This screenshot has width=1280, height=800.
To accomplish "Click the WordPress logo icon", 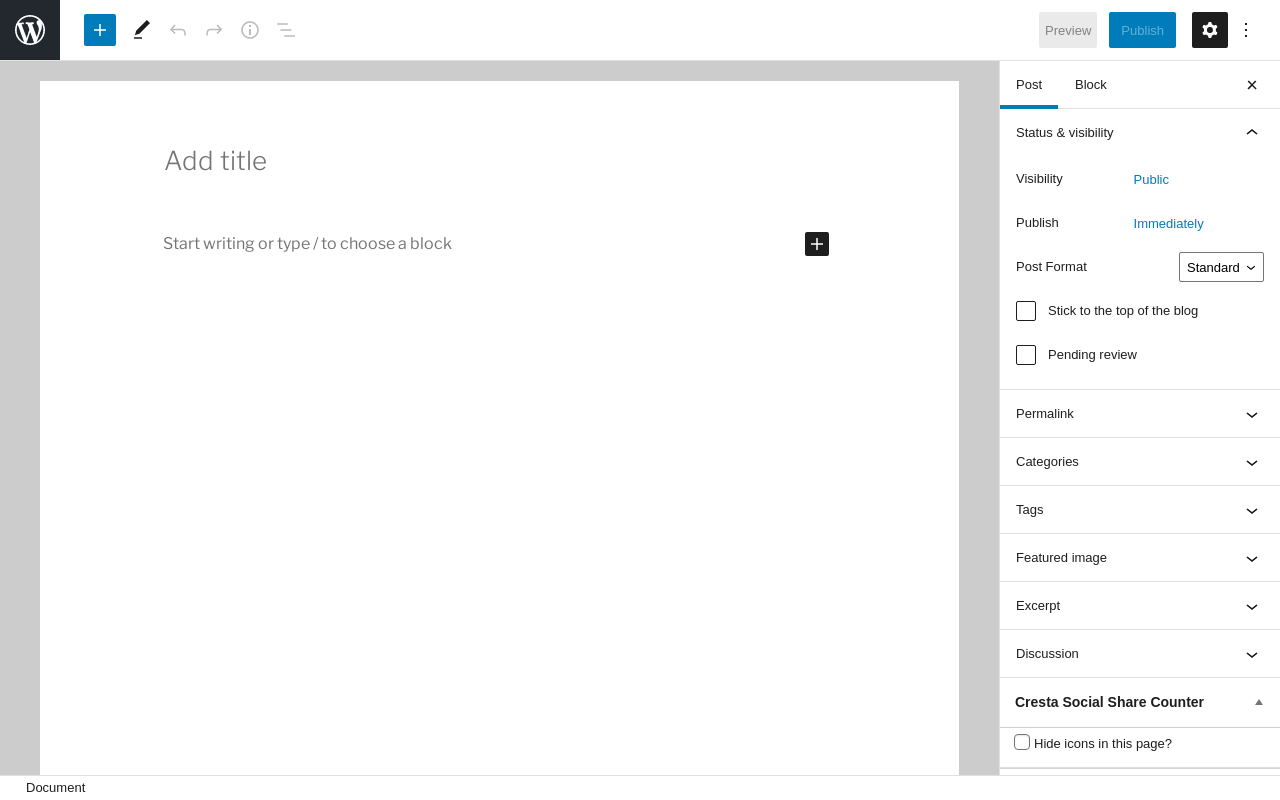I will pos(30,30).
